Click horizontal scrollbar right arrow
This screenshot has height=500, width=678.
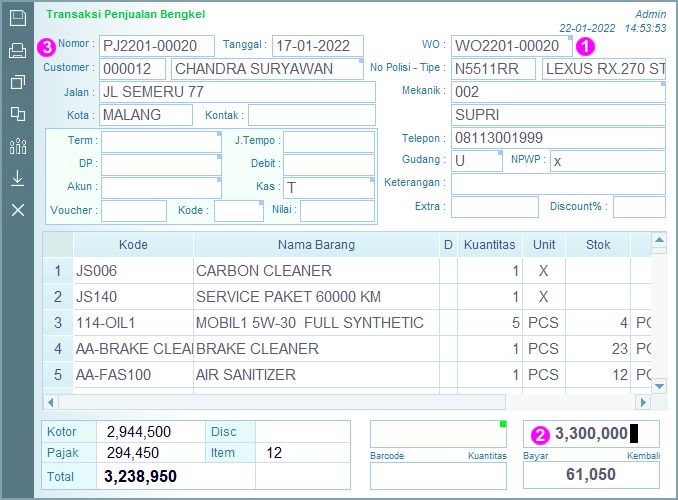pos(641,401)
